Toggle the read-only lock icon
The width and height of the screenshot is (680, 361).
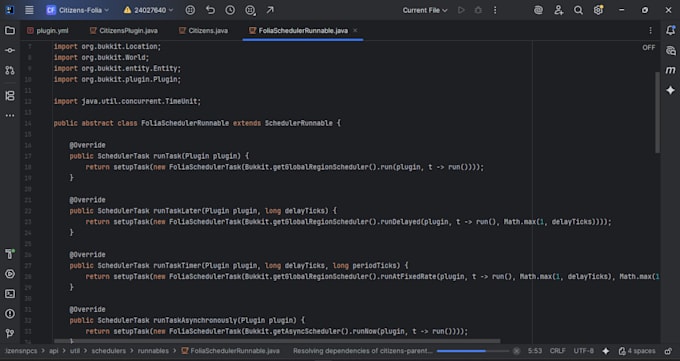(668, 351)
